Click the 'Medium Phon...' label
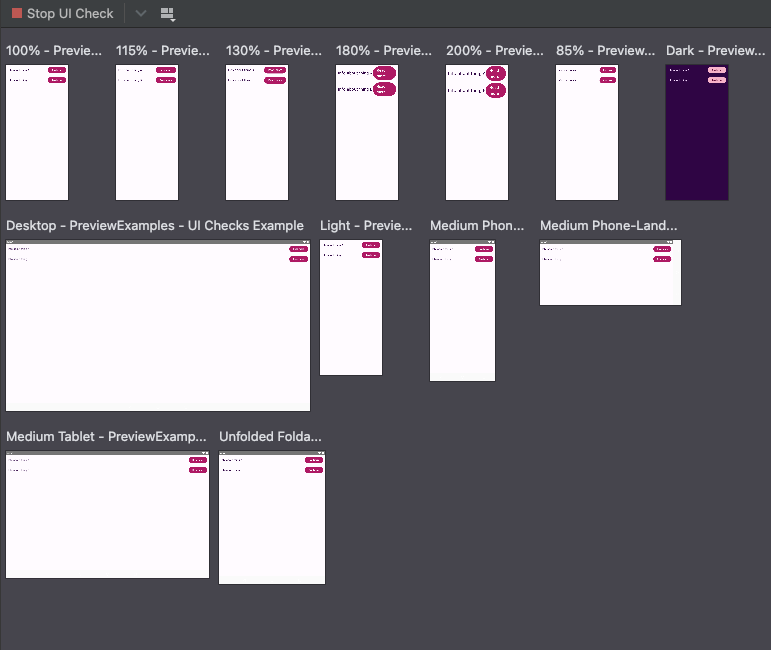The image size is (771, 650). tap(477, 226)
